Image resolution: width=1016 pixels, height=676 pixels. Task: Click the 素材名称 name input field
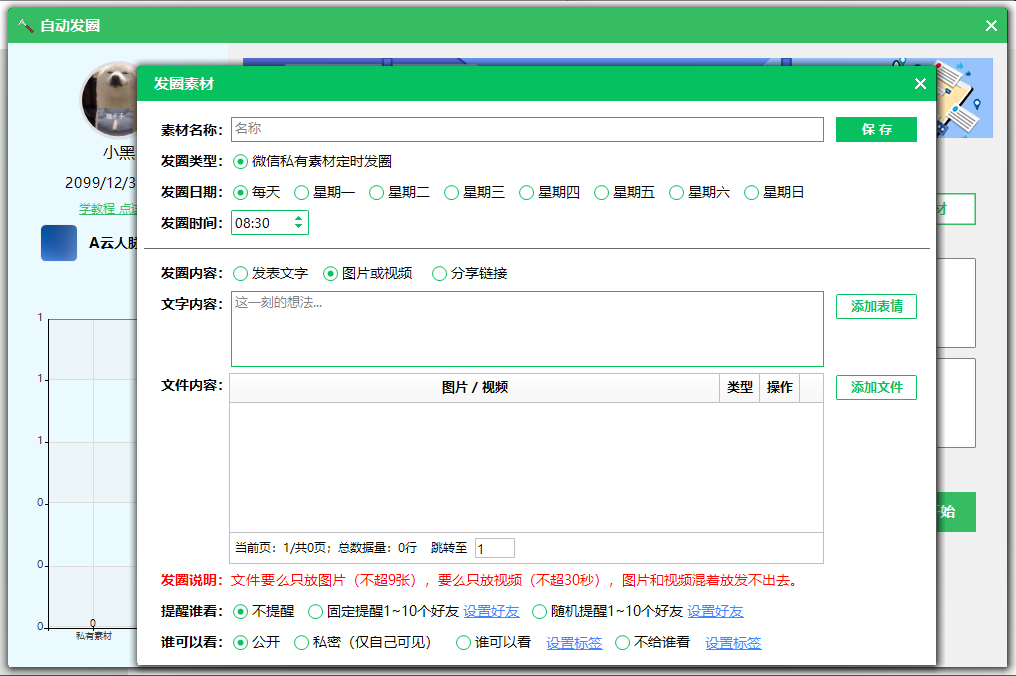tap(527, 130)
